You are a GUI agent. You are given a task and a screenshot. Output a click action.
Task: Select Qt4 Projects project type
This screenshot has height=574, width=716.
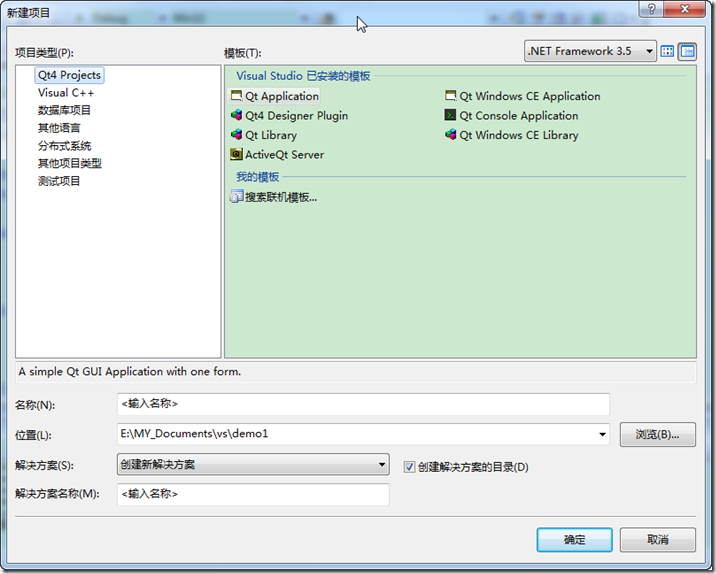pos(69,75)
